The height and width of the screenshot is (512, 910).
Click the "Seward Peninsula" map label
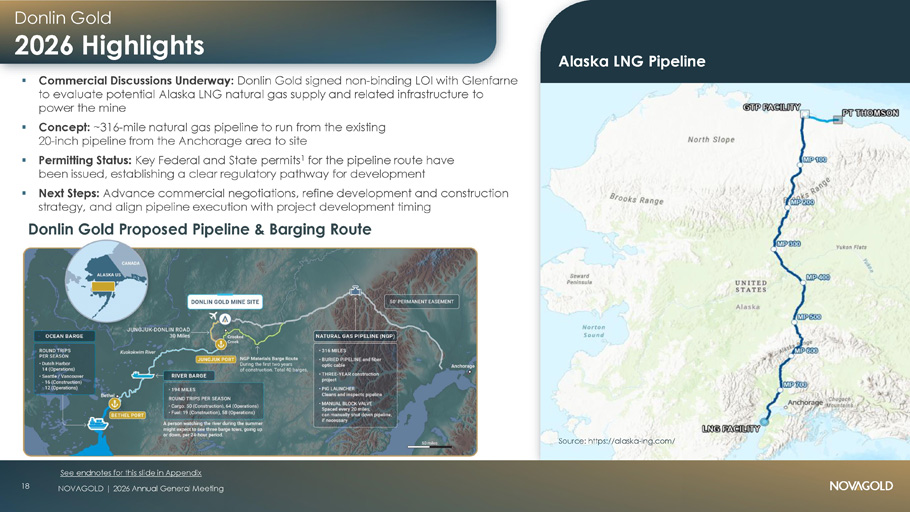tap(579, 279)
